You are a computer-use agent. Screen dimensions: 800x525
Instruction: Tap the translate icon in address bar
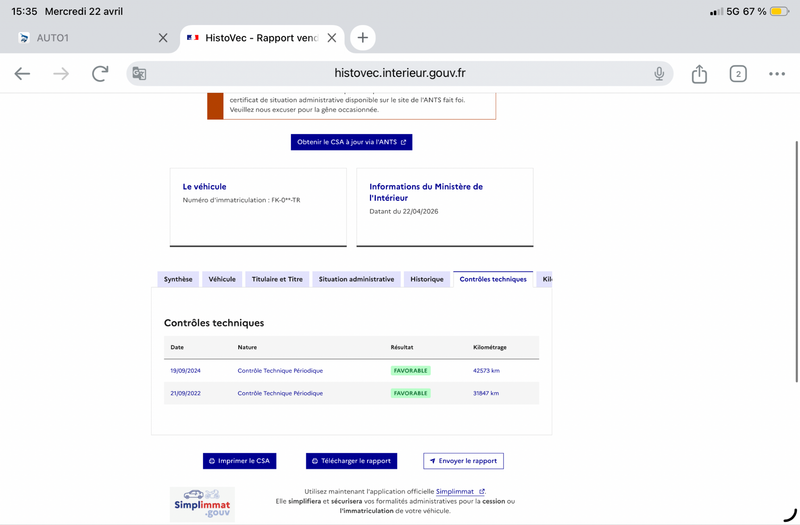(x=140, y=74)
